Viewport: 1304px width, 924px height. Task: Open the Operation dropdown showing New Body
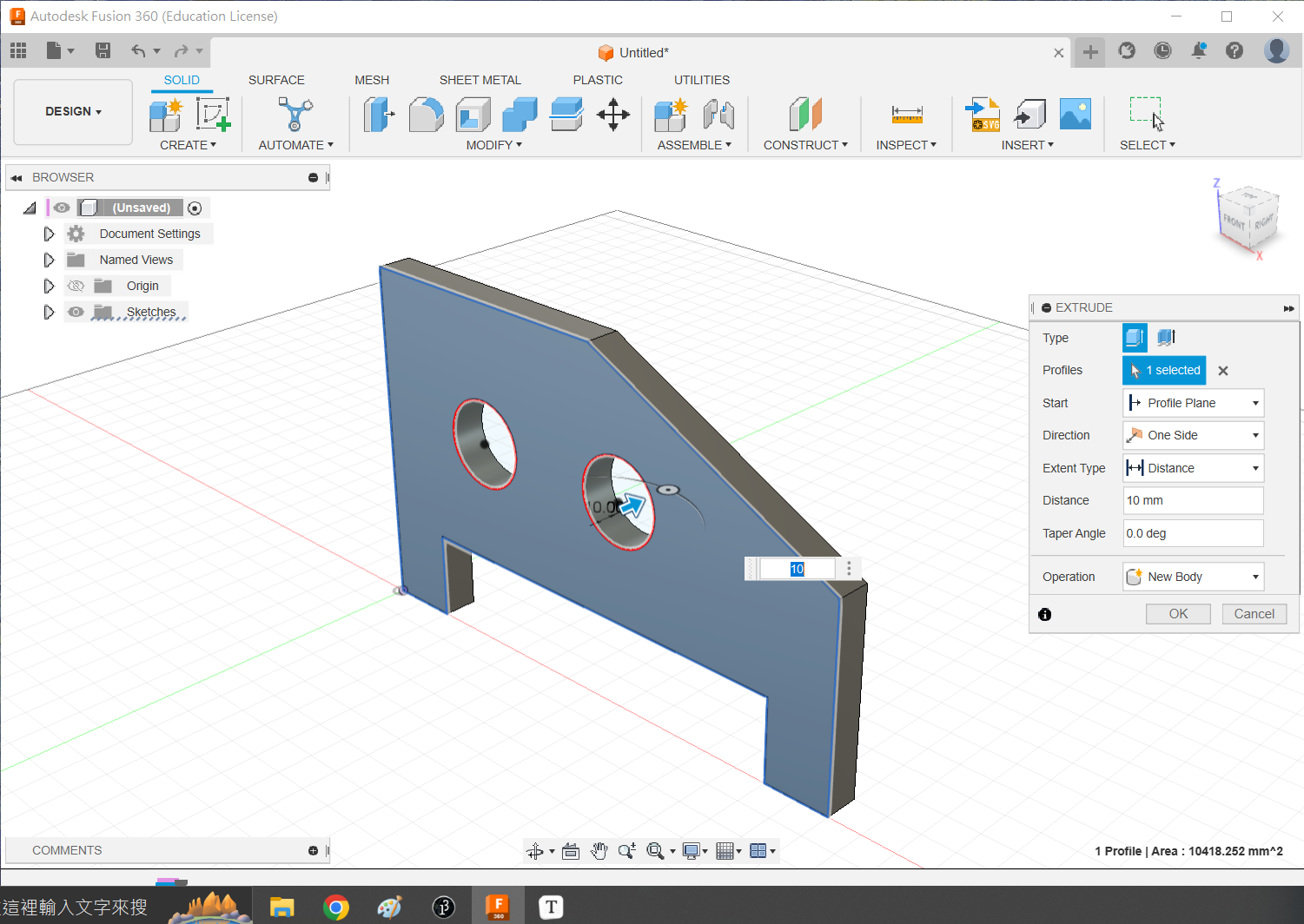click(1193, 577)
